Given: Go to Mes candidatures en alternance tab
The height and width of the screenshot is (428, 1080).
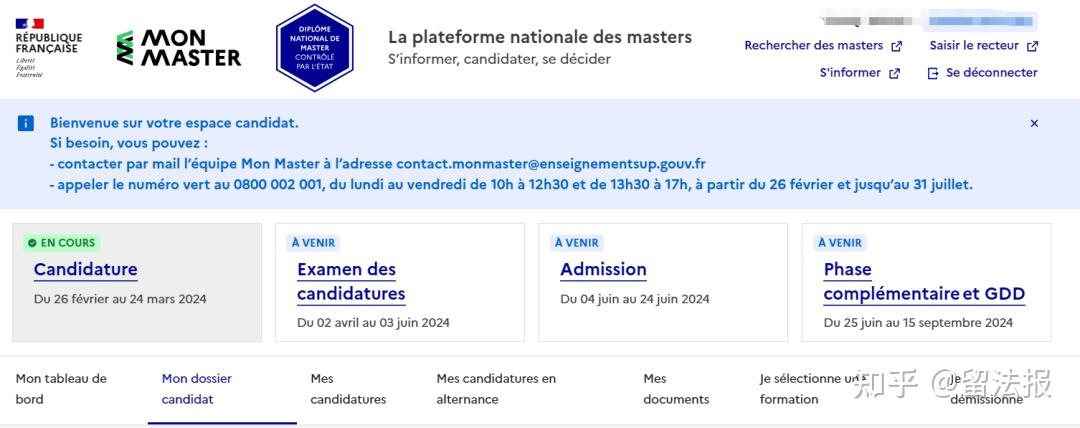Looking at the screenshot, I should pyautogui.click(x=496, y=389).
